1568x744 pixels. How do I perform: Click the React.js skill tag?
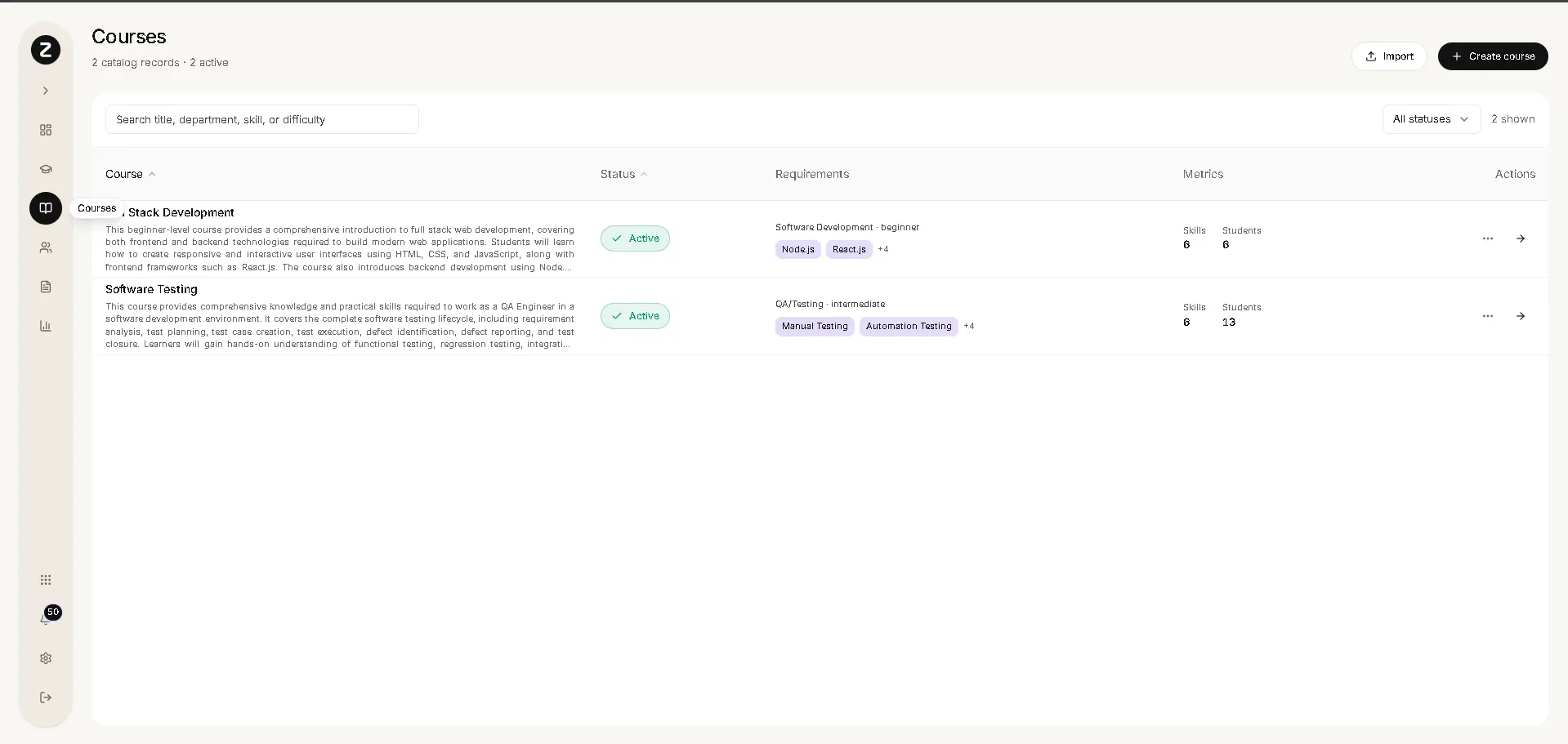tap(849, 249)
